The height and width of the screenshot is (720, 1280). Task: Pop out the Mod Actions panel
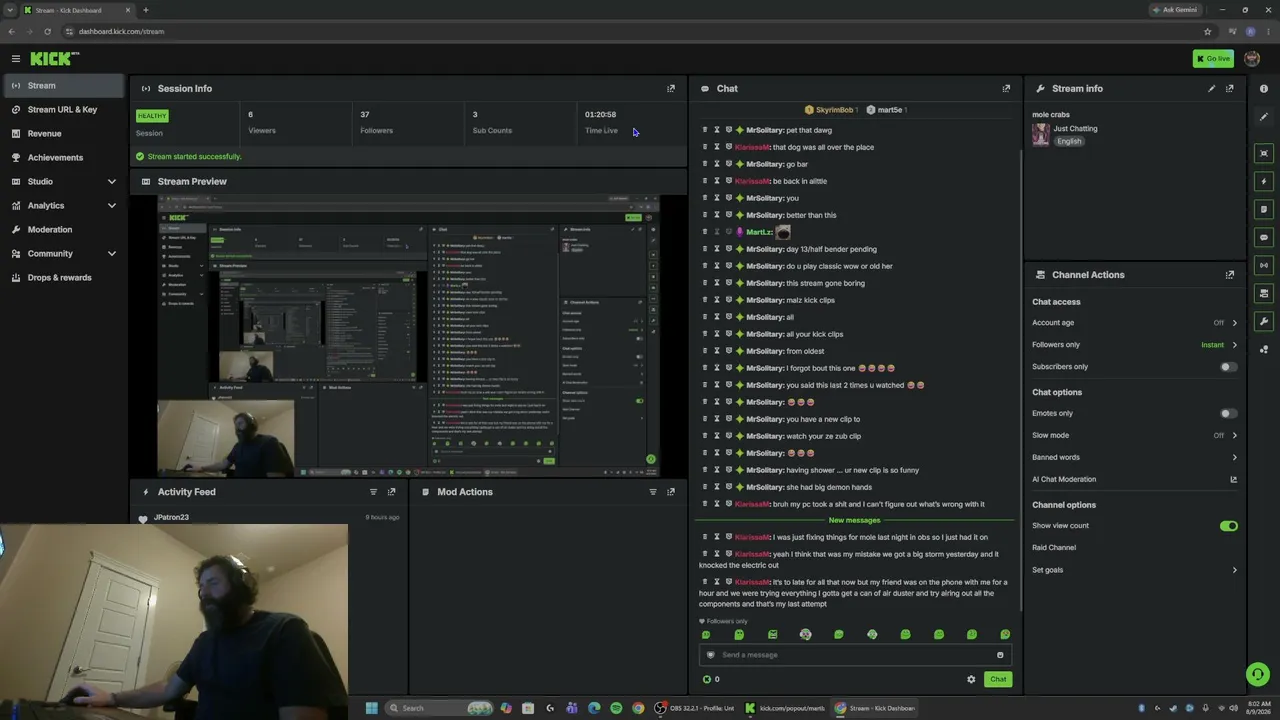tap(671, 492)
